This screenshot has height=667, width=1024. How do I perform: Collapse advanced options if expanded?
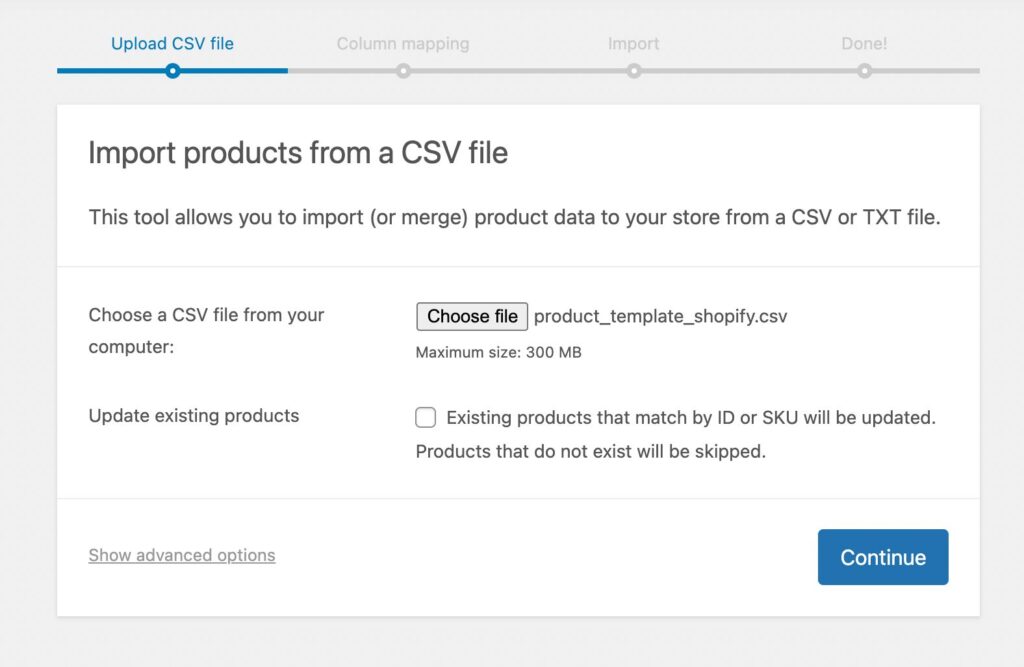pyautogui.click(x=181, y=555)
